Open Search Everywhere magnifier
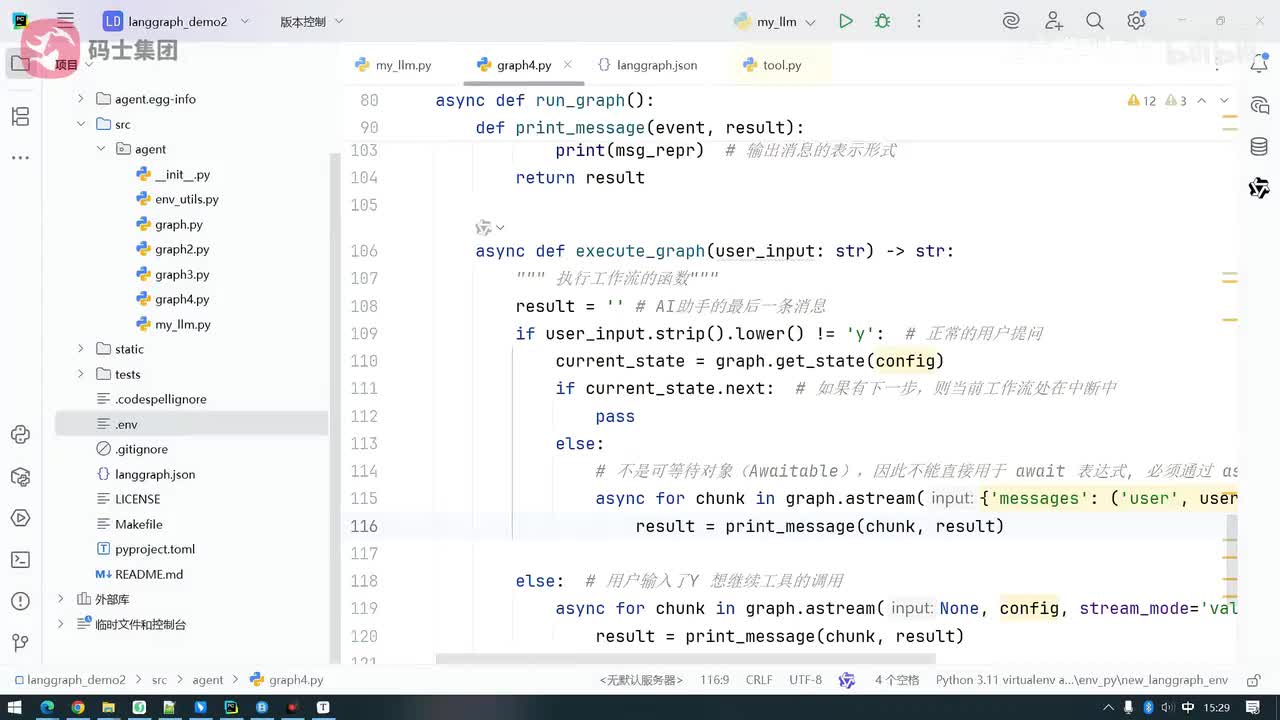Screen dimensions: 1280x720 pyautogui.click(x=1095, y=21)
